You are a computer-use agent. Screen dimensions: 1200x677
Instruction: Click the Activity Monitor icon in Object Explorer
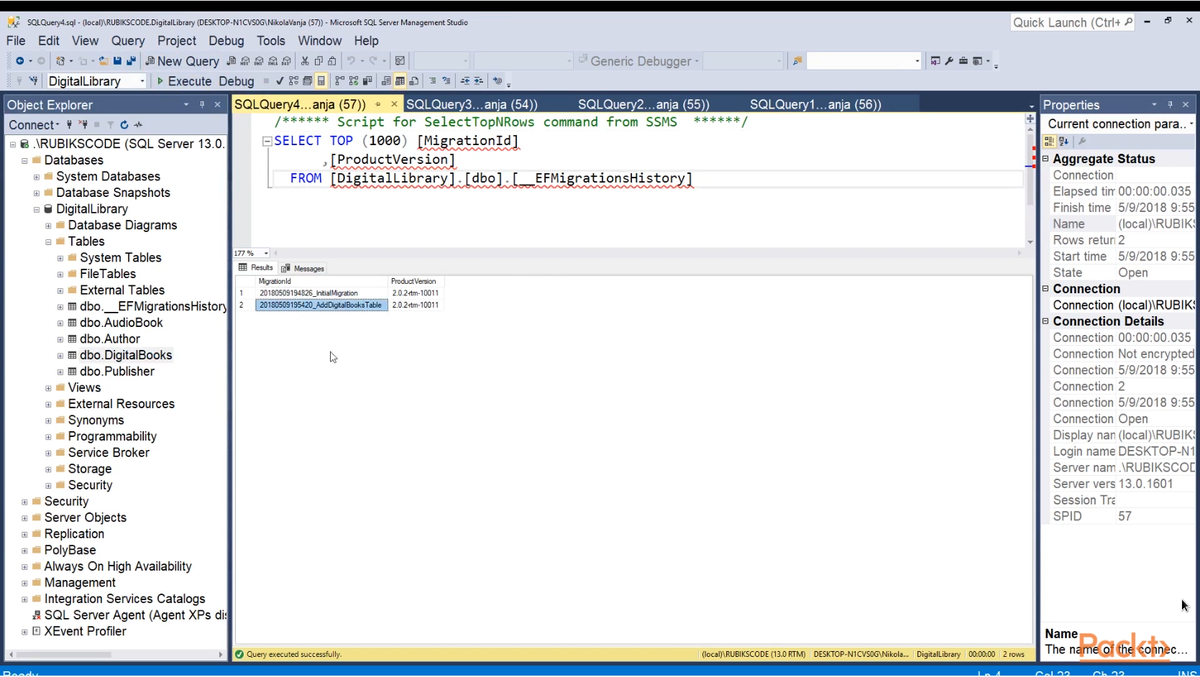138,125
